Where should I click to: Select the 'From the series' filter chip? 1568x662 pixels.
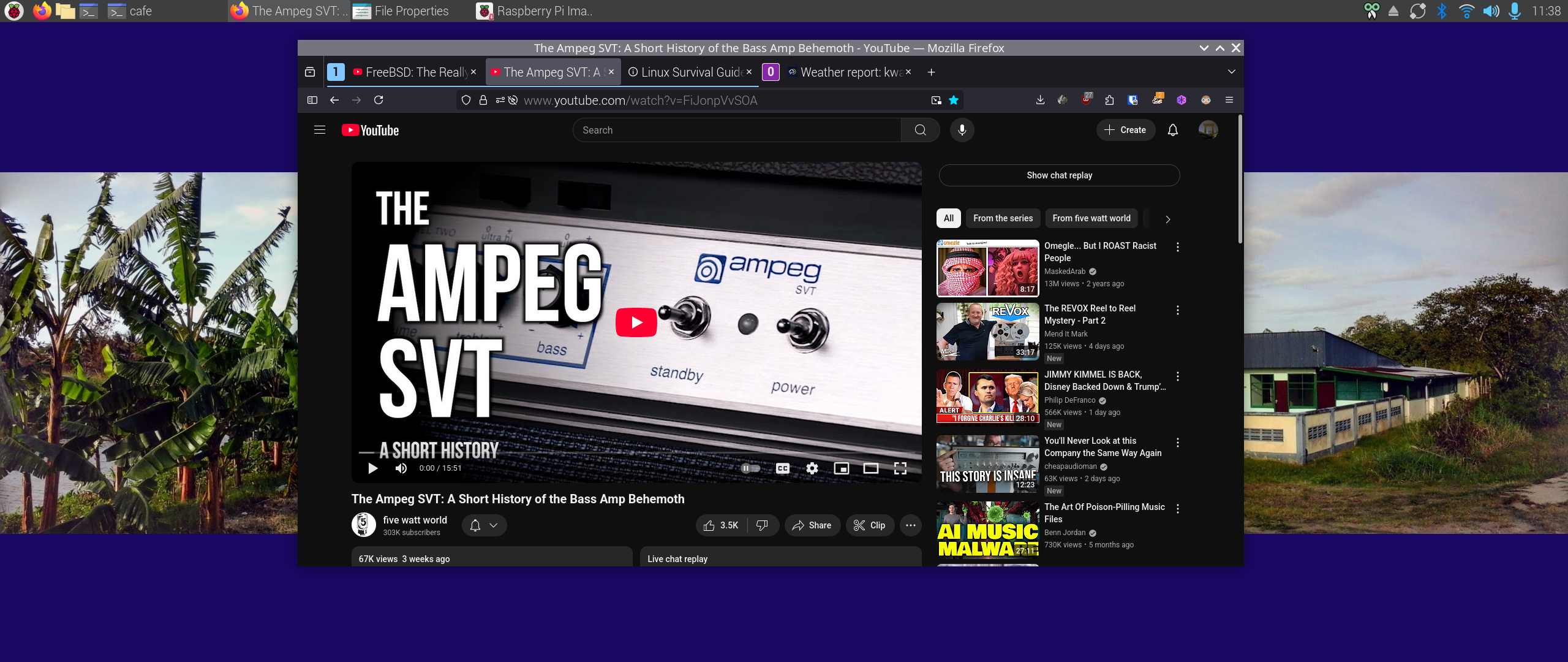1003,218
